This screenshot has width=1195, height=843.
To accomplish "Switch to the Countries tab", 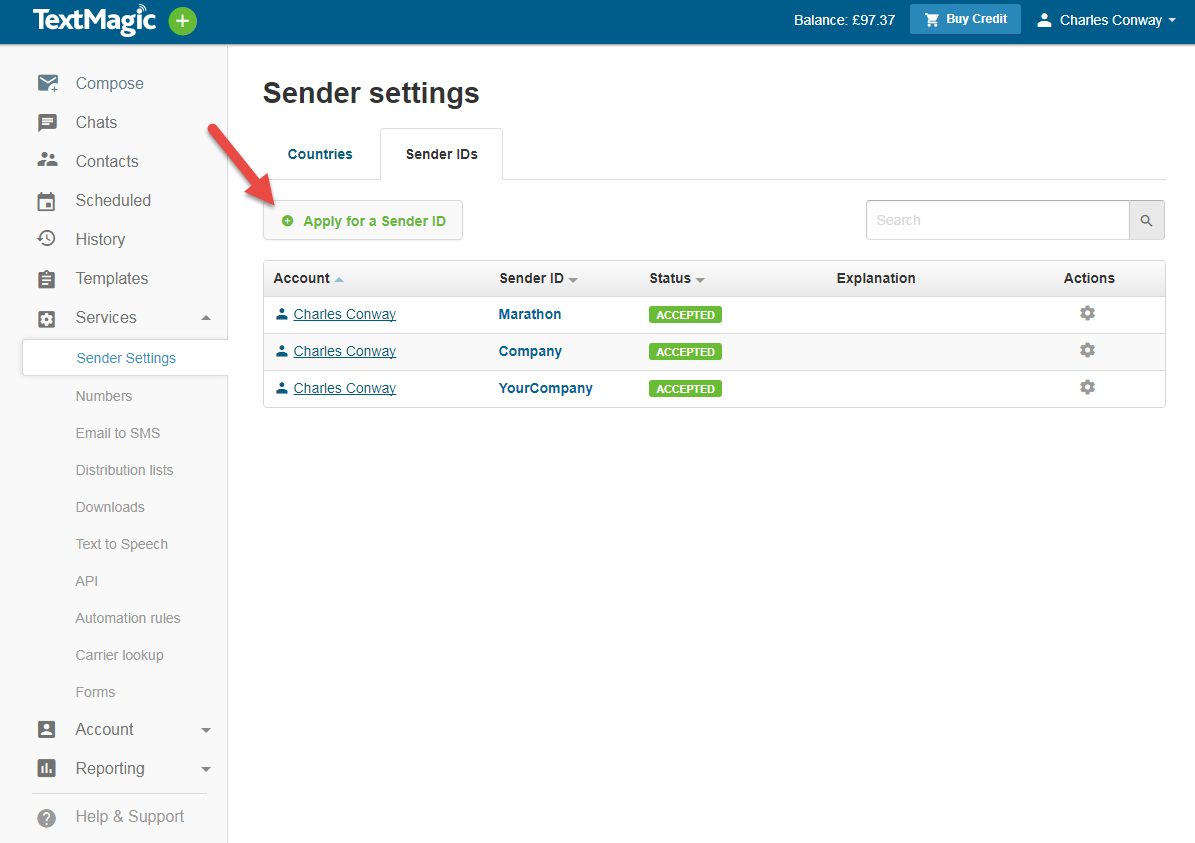I will click(319, 153).
